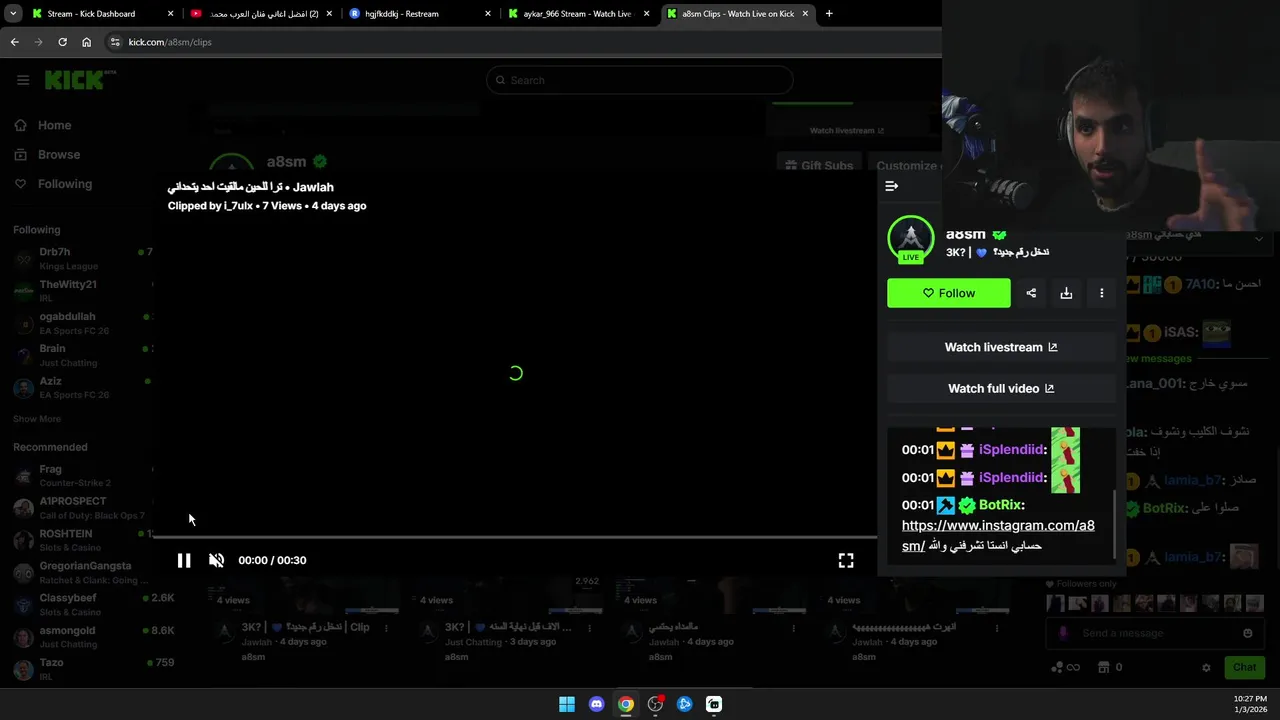Click the a8sm live avatar
The width and height of the screenshot is (1280, 720).
pos(910,240)
